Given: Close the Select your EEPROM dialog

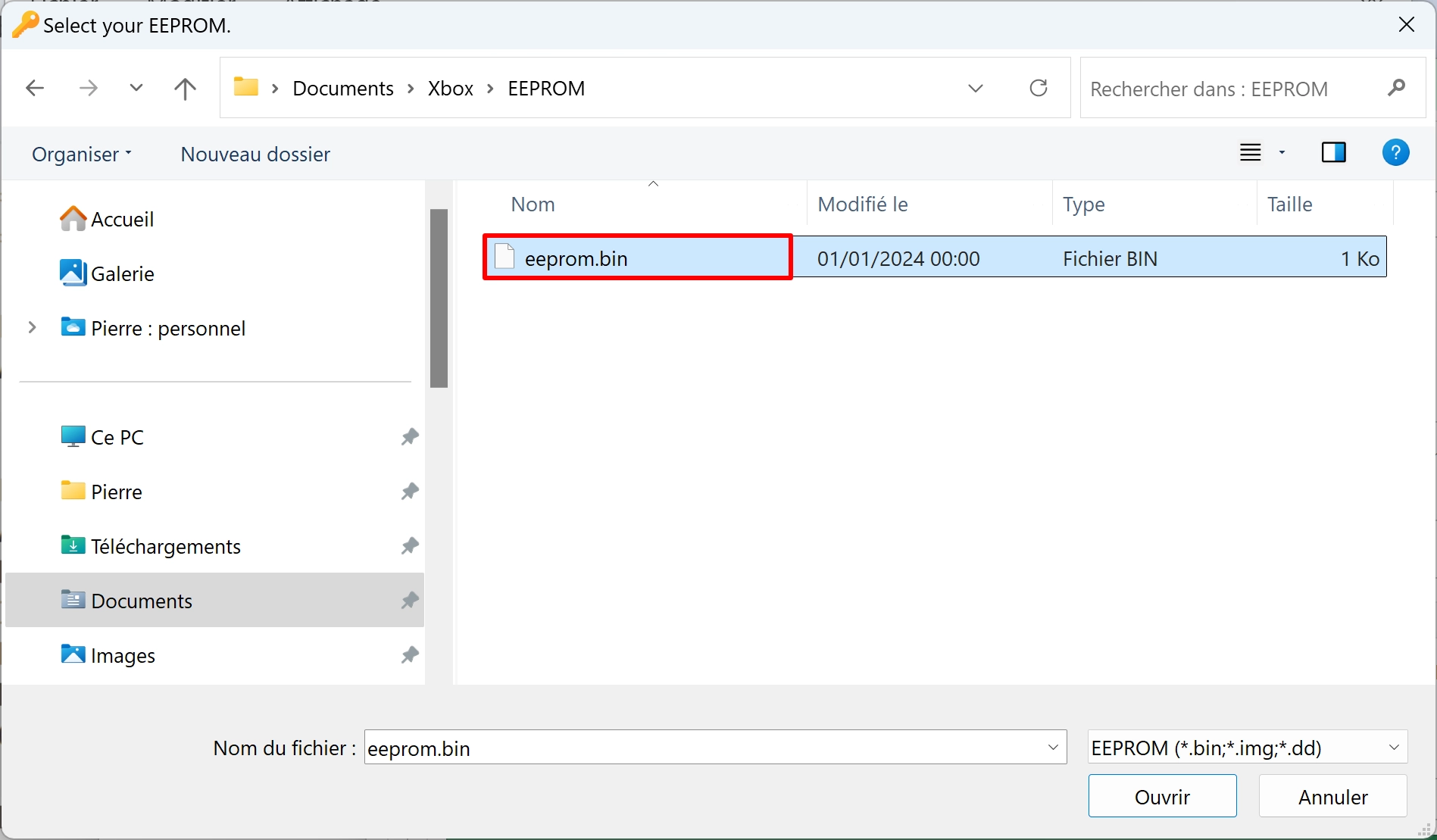Looking at the screenshot, I should [1407, 24].
